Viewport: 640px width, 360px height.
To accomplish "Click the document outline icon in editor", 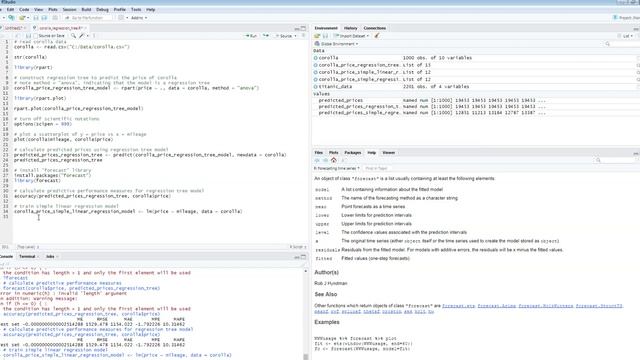I will [x=303, y=36].
